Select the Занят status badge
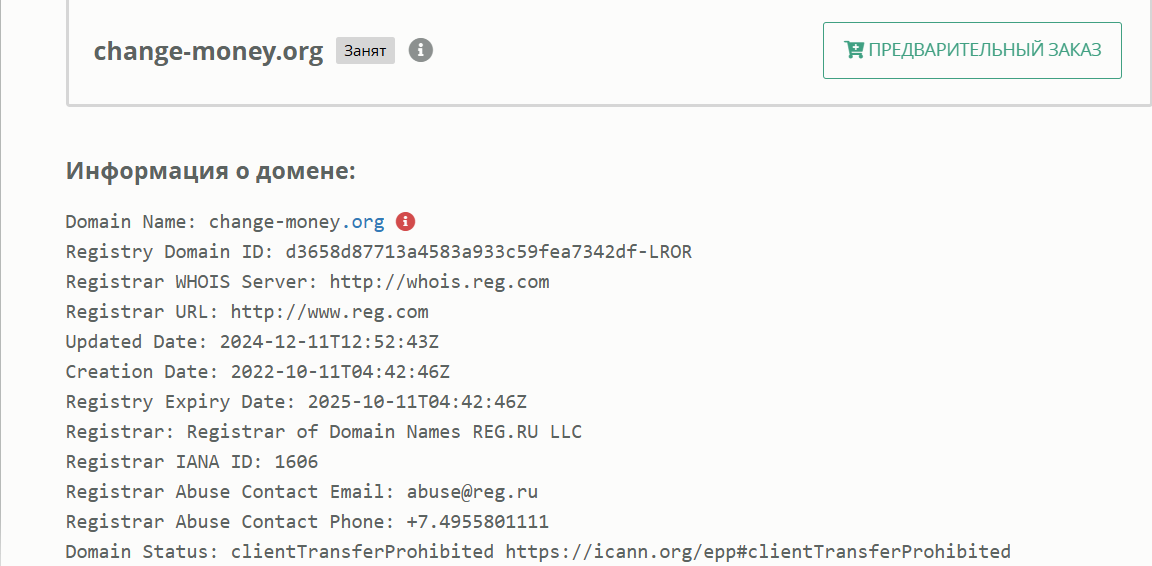This screenshot has height=566, width=1152. pyautogui.click(x=365, y=51)
